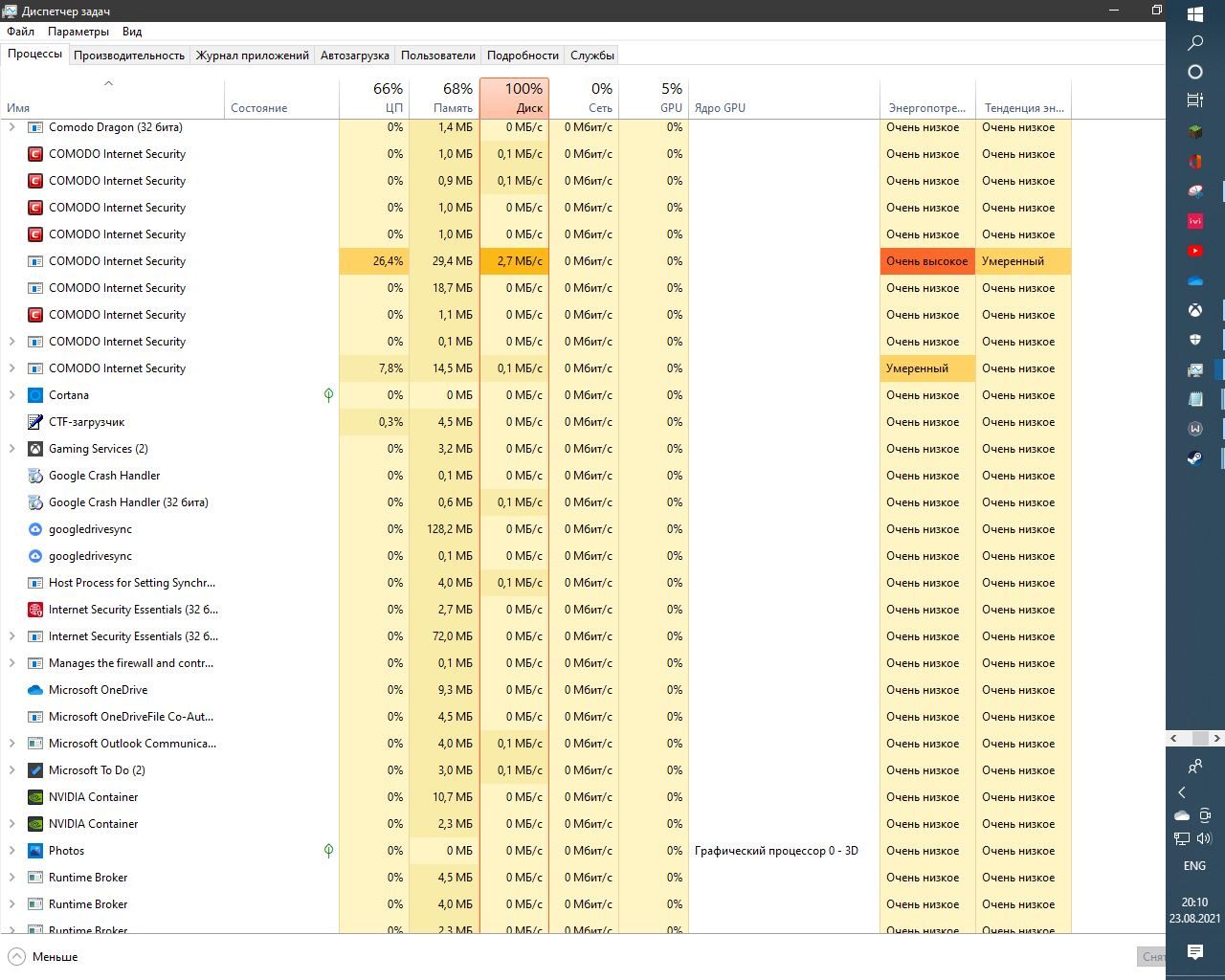Viewport: 1225px width, 980px height.
Task: Open the Файл menu
Action: click(x=20, y=32)
